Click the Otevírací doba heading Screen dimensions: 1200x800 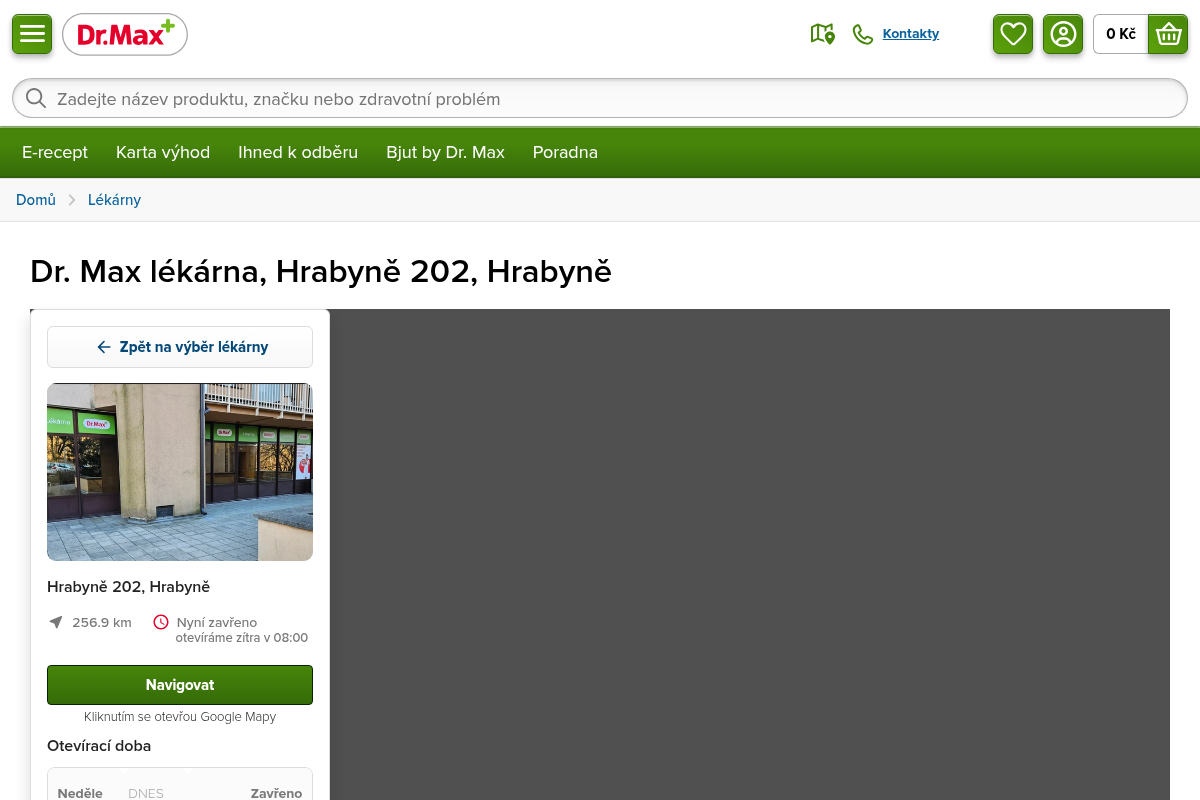tap(99, 746)
